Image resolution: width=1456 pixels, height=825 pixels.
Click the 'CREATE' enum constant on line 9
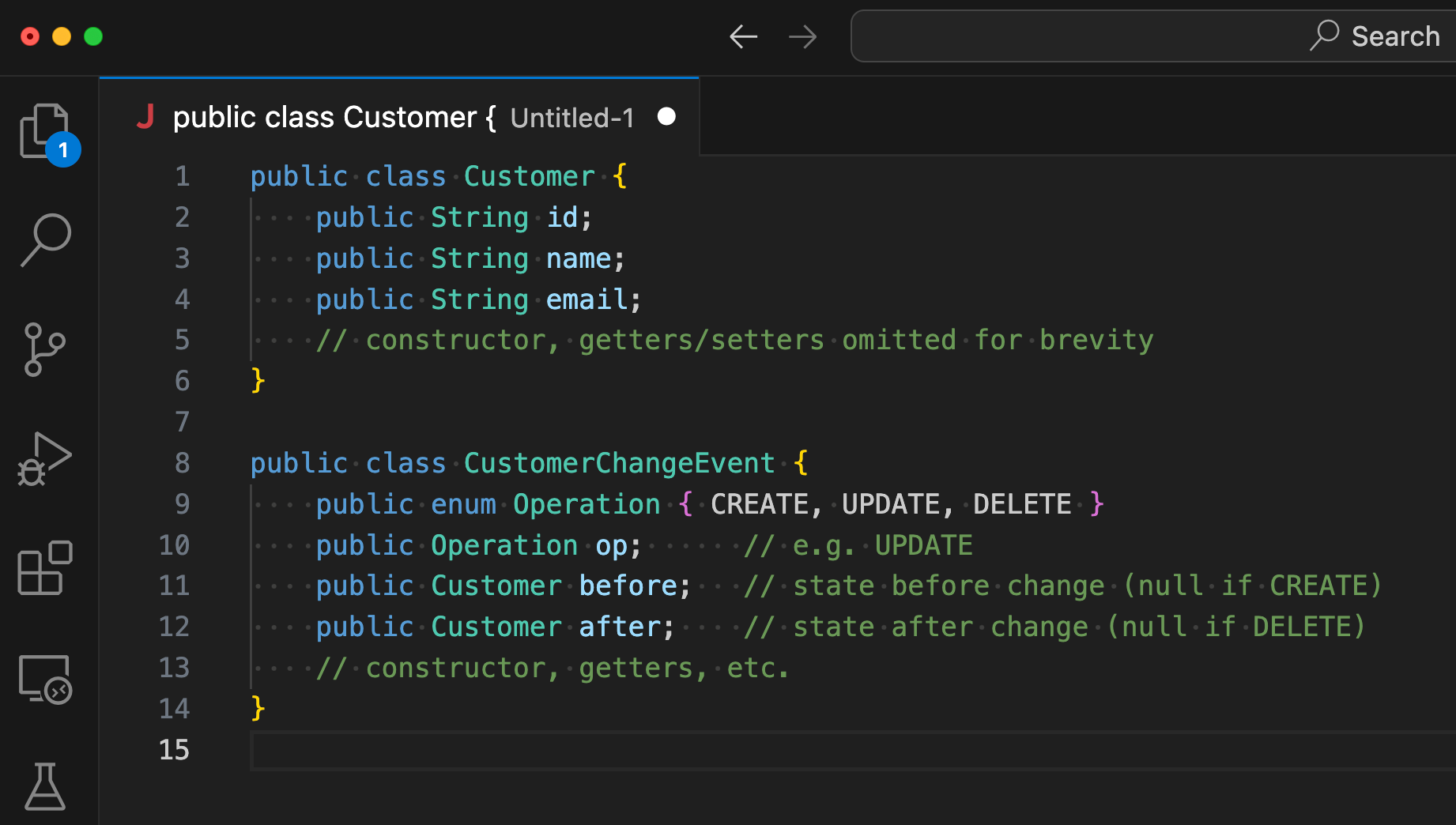click(759, 504)
